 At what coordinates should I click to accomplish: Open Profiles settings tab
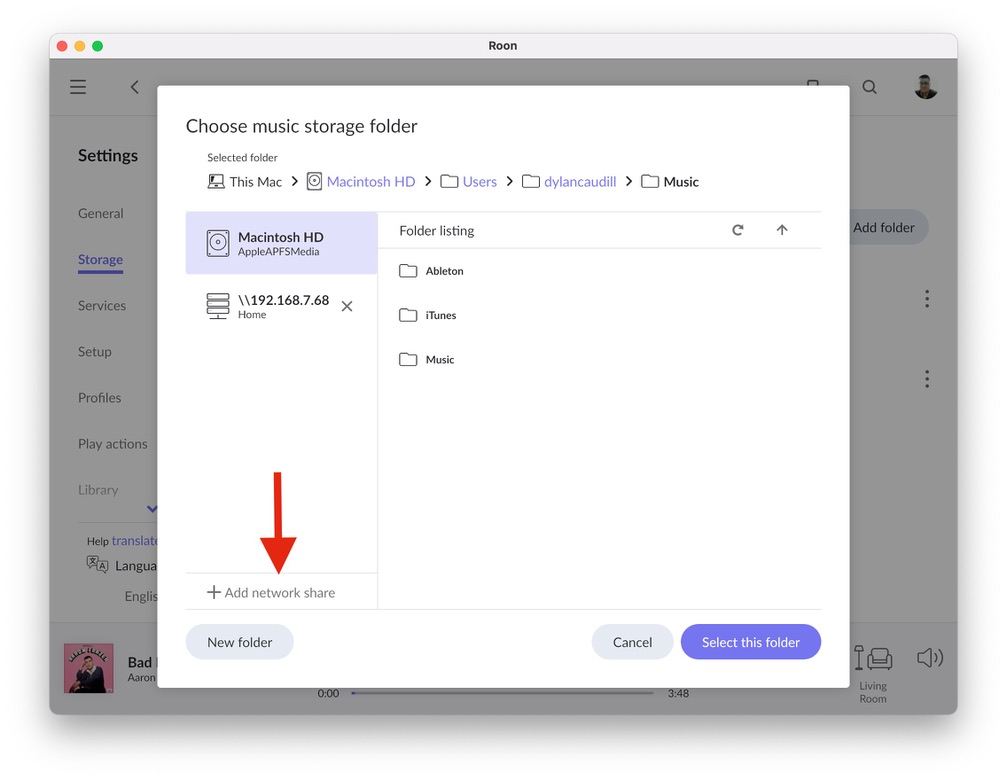click(x=100, y=398)
